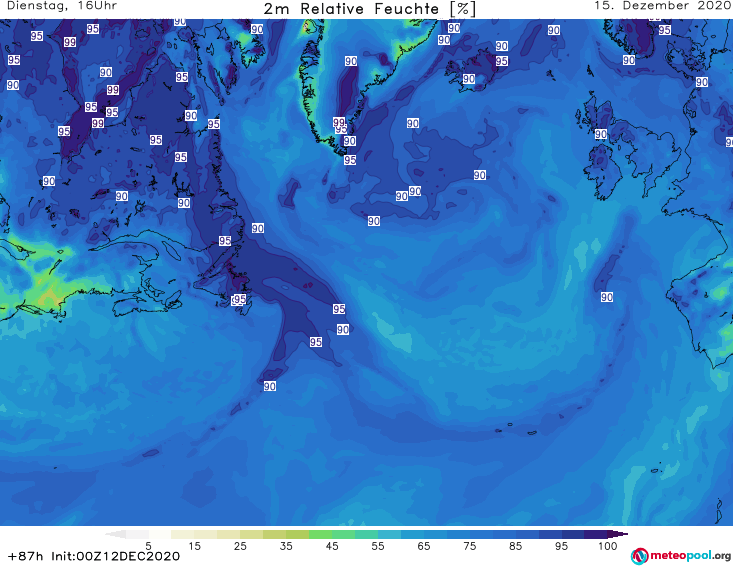The height and width of the screenshot is (566, 733).
Task: Pick the pale gray arrow start of colorbar
Action: 115,534
